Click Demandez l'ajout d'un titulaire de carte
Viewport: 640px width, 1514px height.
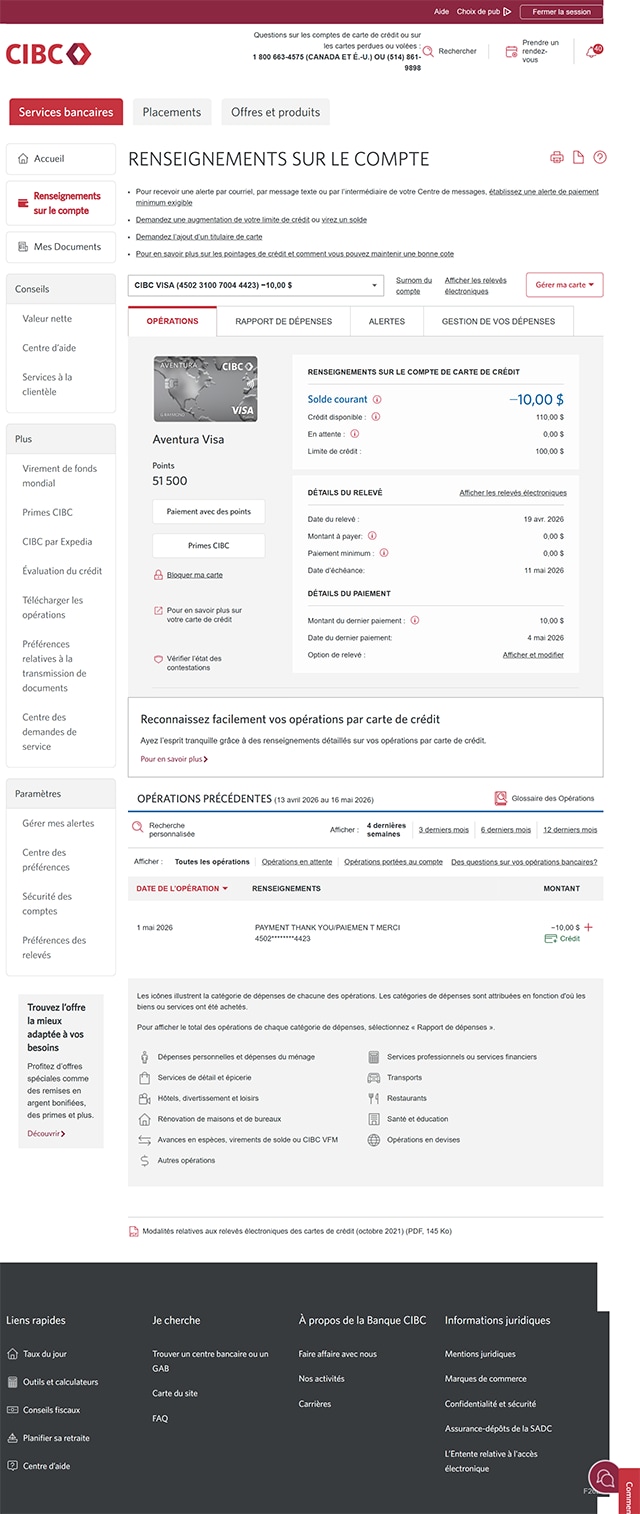(199, 237)
